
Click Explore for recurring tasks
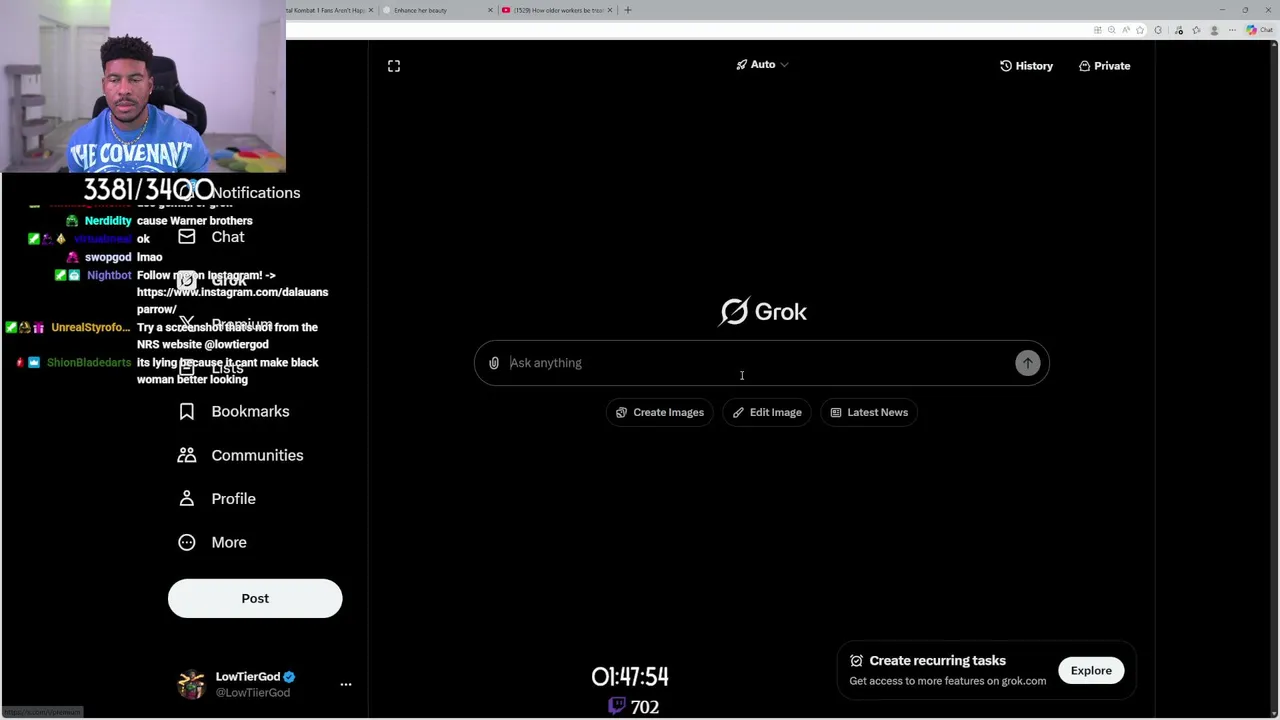pyautogui.click(x=1091, y=671)
